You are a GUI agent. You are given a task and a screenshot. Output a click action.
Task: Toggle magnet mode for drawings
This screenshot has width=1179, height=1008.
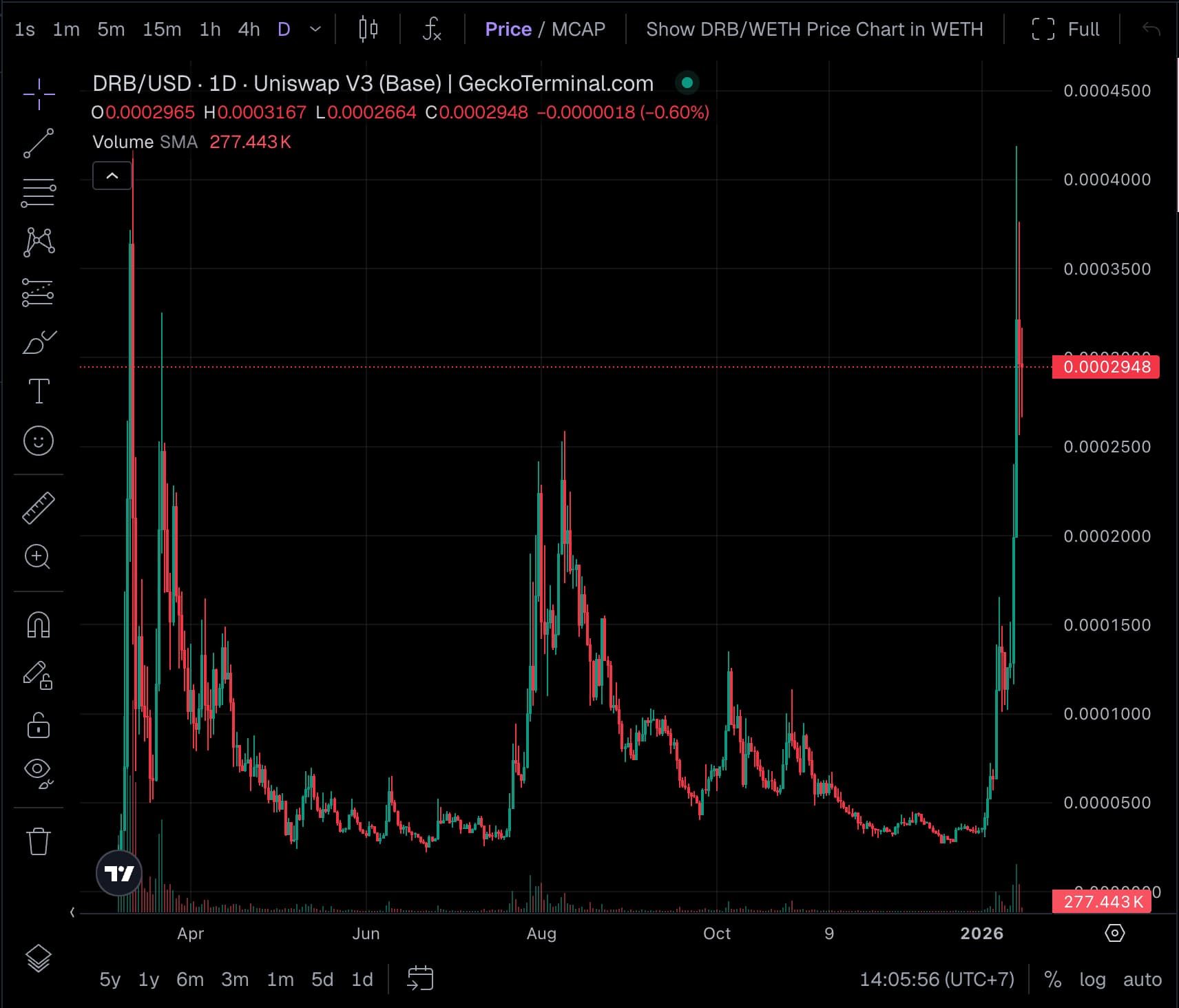(39, 625)
